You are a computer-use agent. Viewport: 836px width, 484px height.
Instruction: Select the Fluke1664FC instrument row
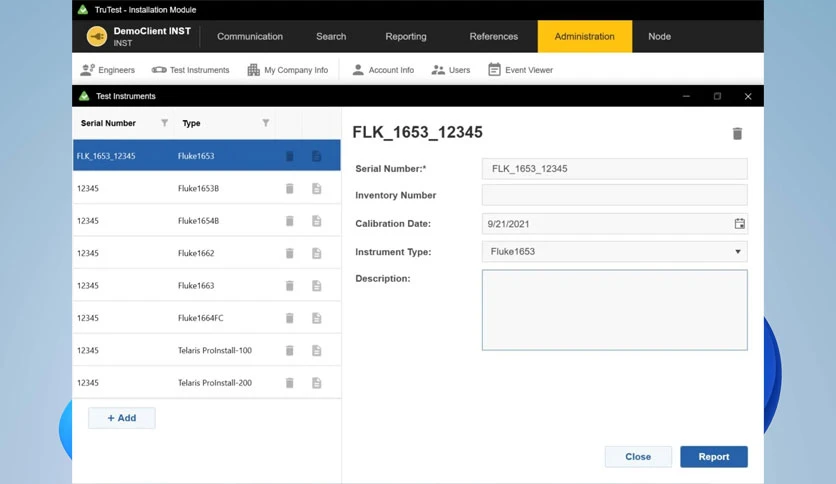206,318
